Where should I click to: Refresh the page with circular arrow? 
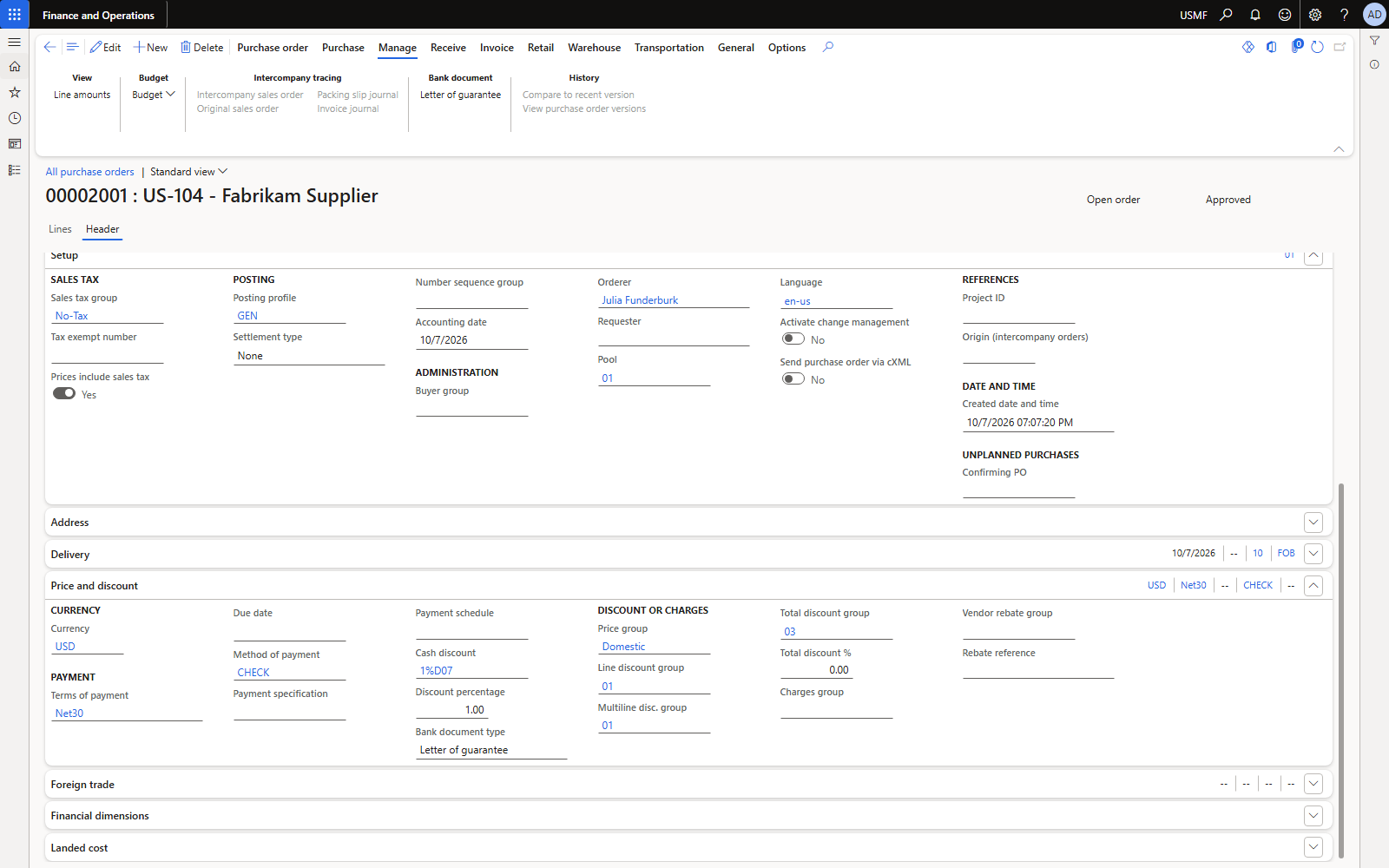pos(1317,47)
